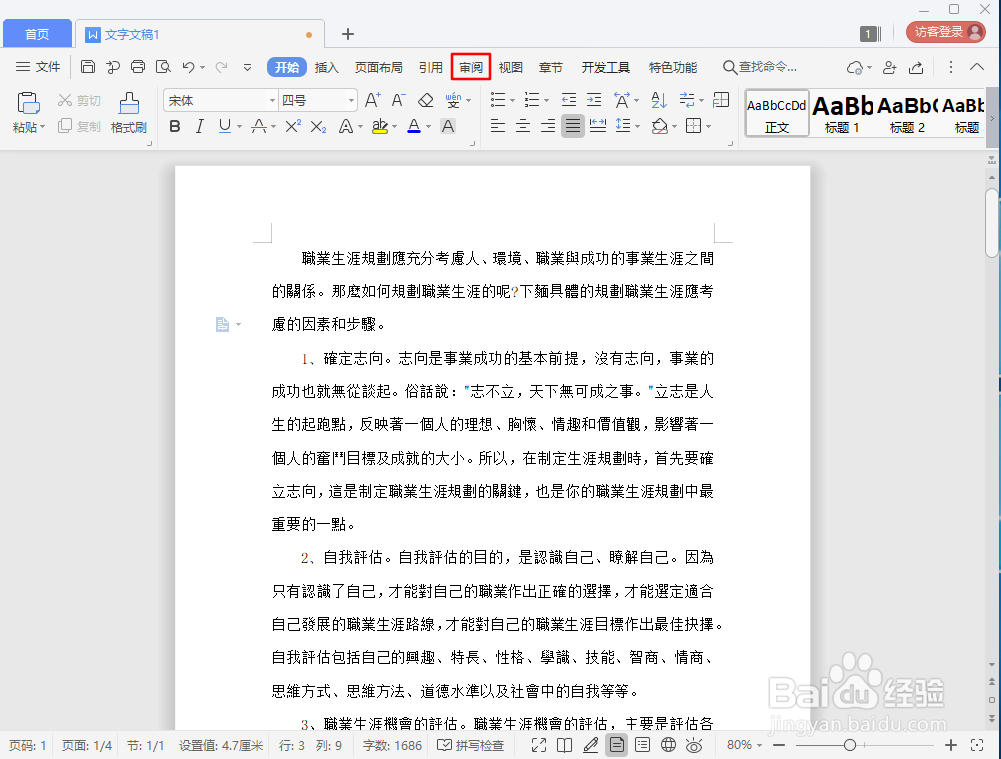
Task: Toggle Justify alignment
Action: point(573,126)
